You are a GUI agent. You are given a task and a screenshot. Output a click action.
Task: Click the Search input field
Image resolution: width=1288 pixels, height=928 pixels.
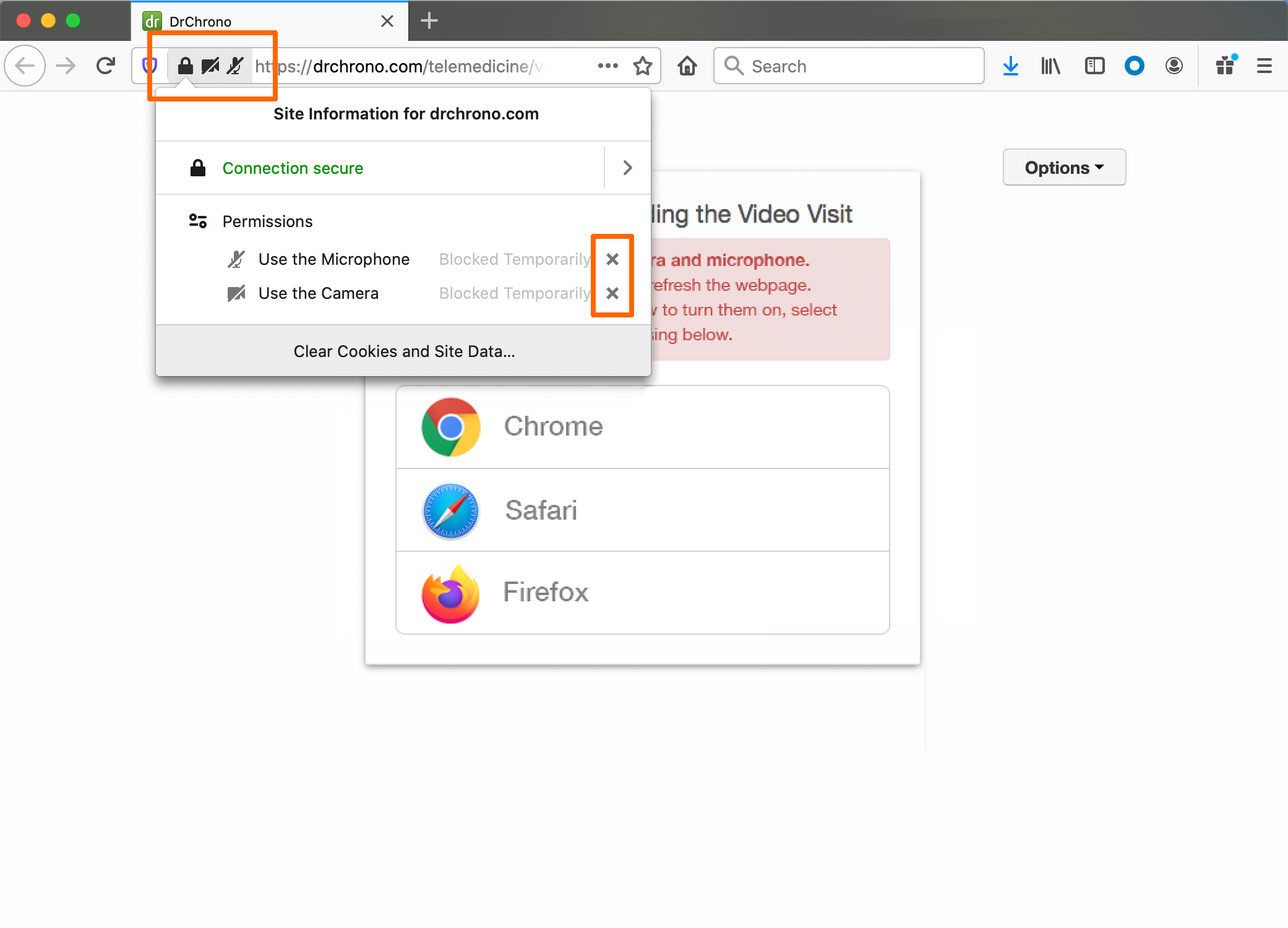[849, 66]
